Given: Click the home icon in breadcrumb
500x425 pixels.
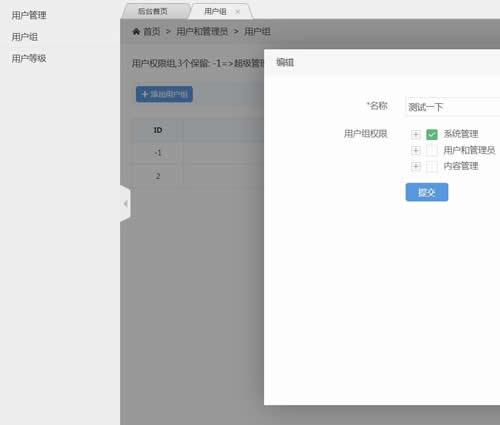Looking at the screenshot, I should 136,32.
